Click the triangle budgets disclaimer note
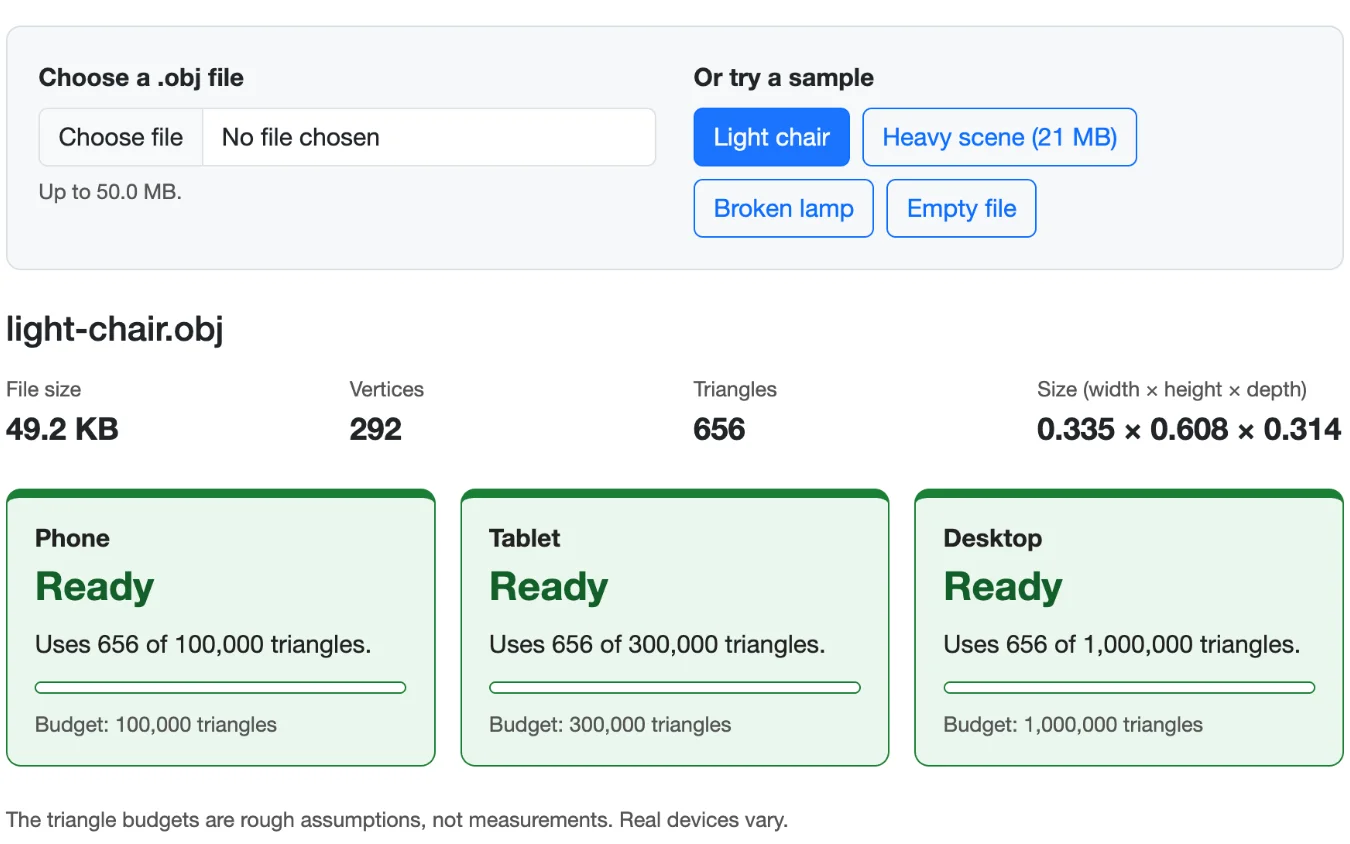The height and width of the screenshot is (844, 1350). (397, 820)
